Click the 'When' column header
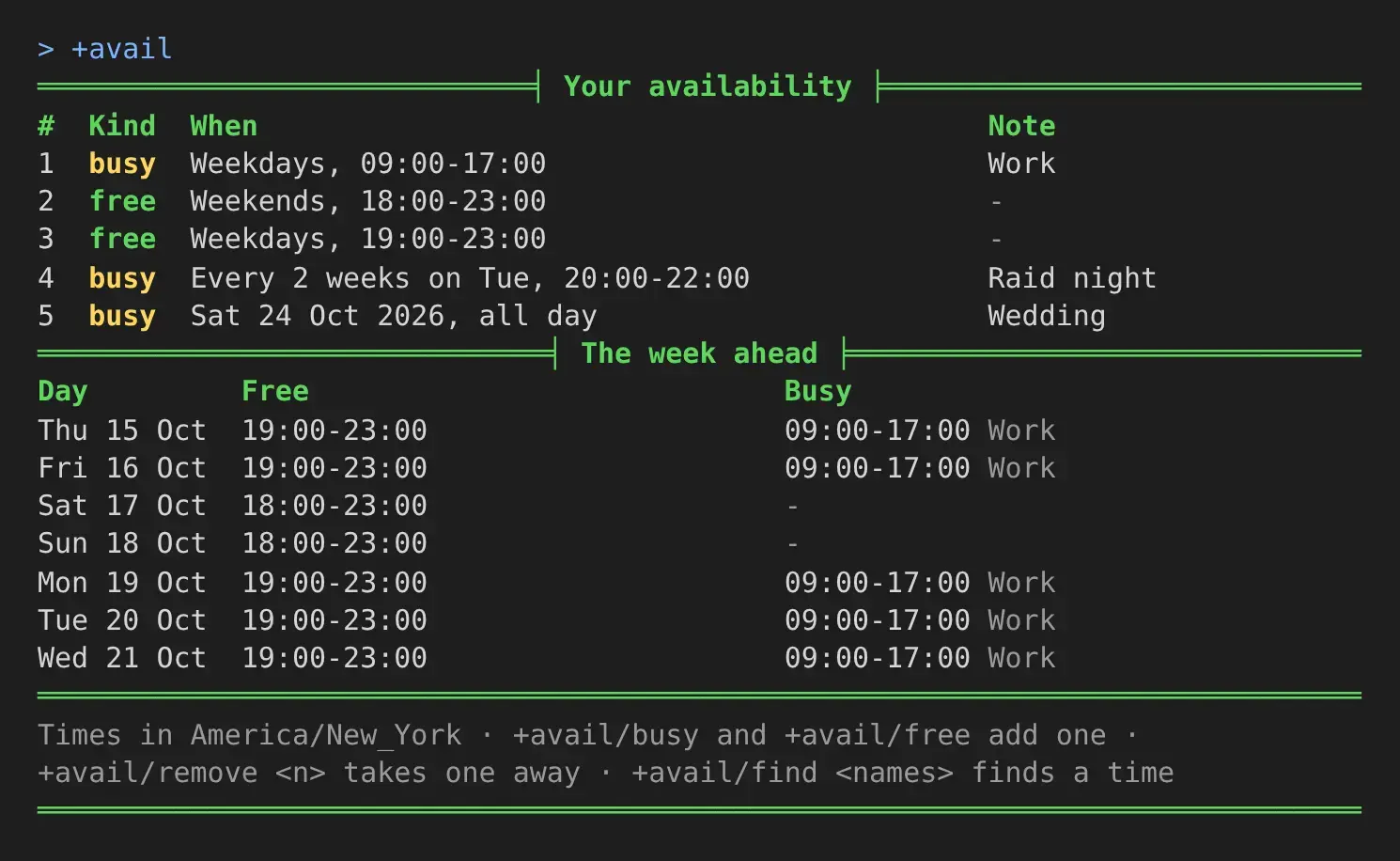This screenshot has width=1400, height=861. click(224, 126)
